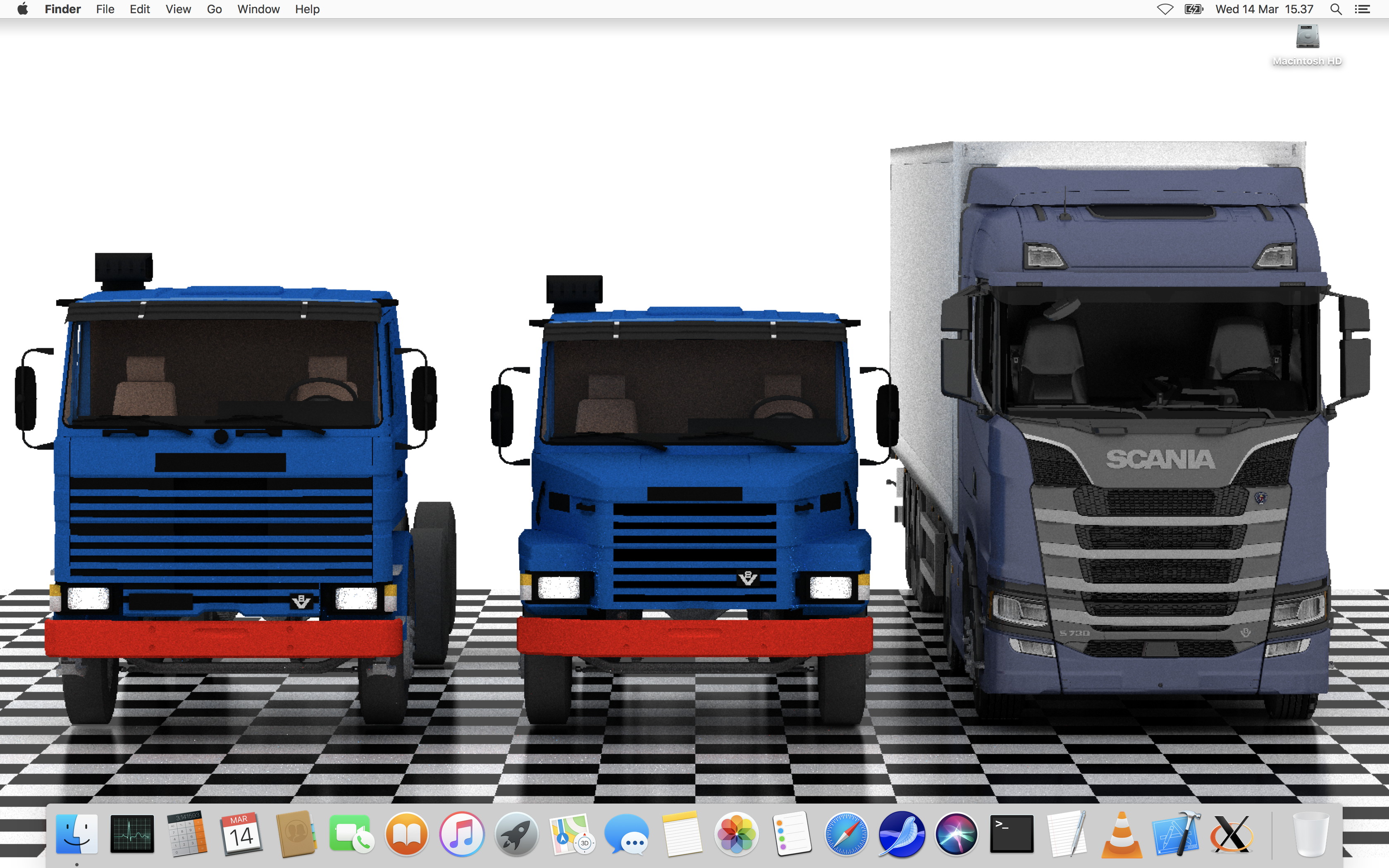Screen dimensions: 1389x868
Task: Click the Wi-Fi status icon
Action: [x=1165, y=9]
